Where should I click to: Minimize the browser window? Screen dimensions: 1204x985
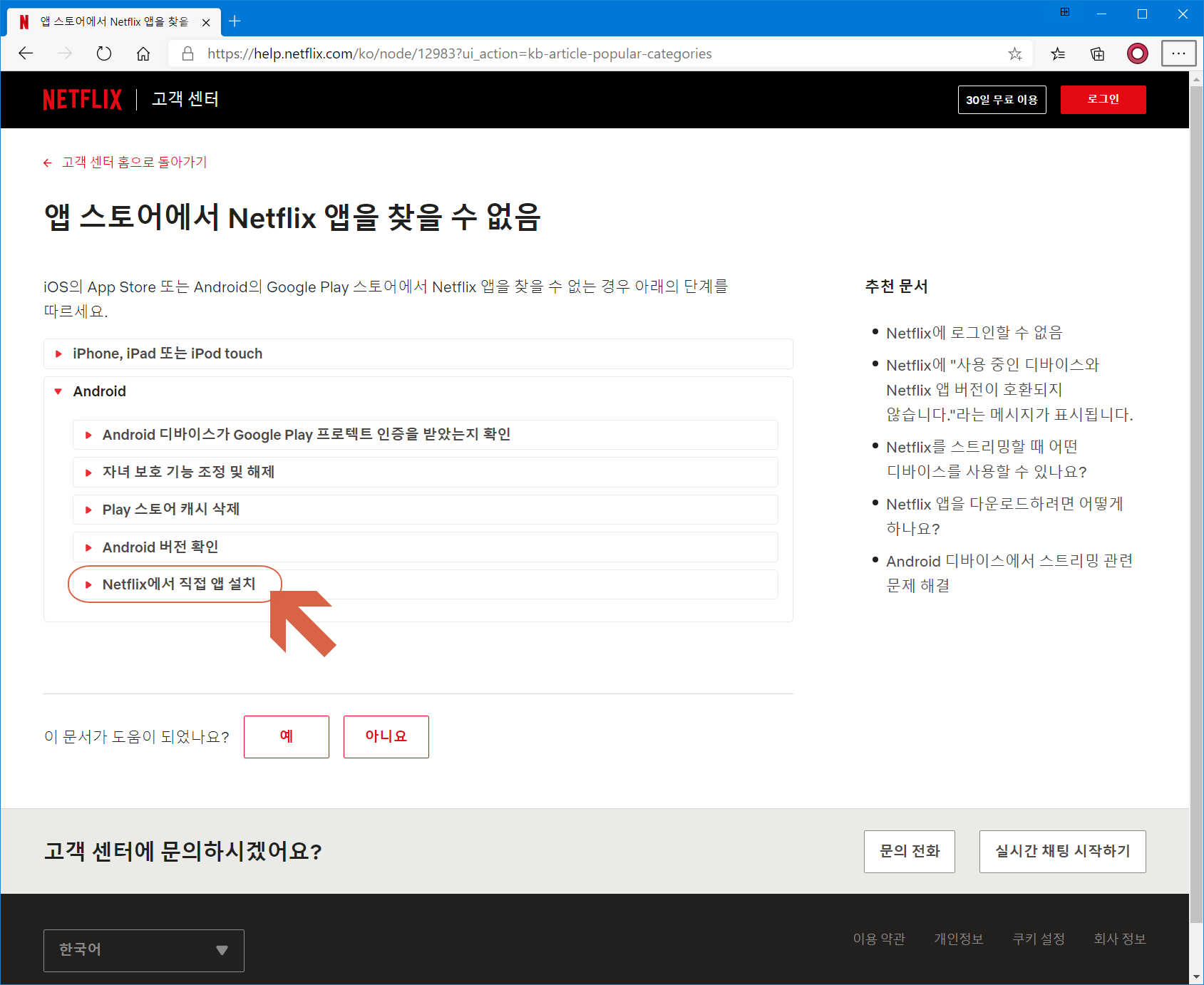tap(1102, 14)
